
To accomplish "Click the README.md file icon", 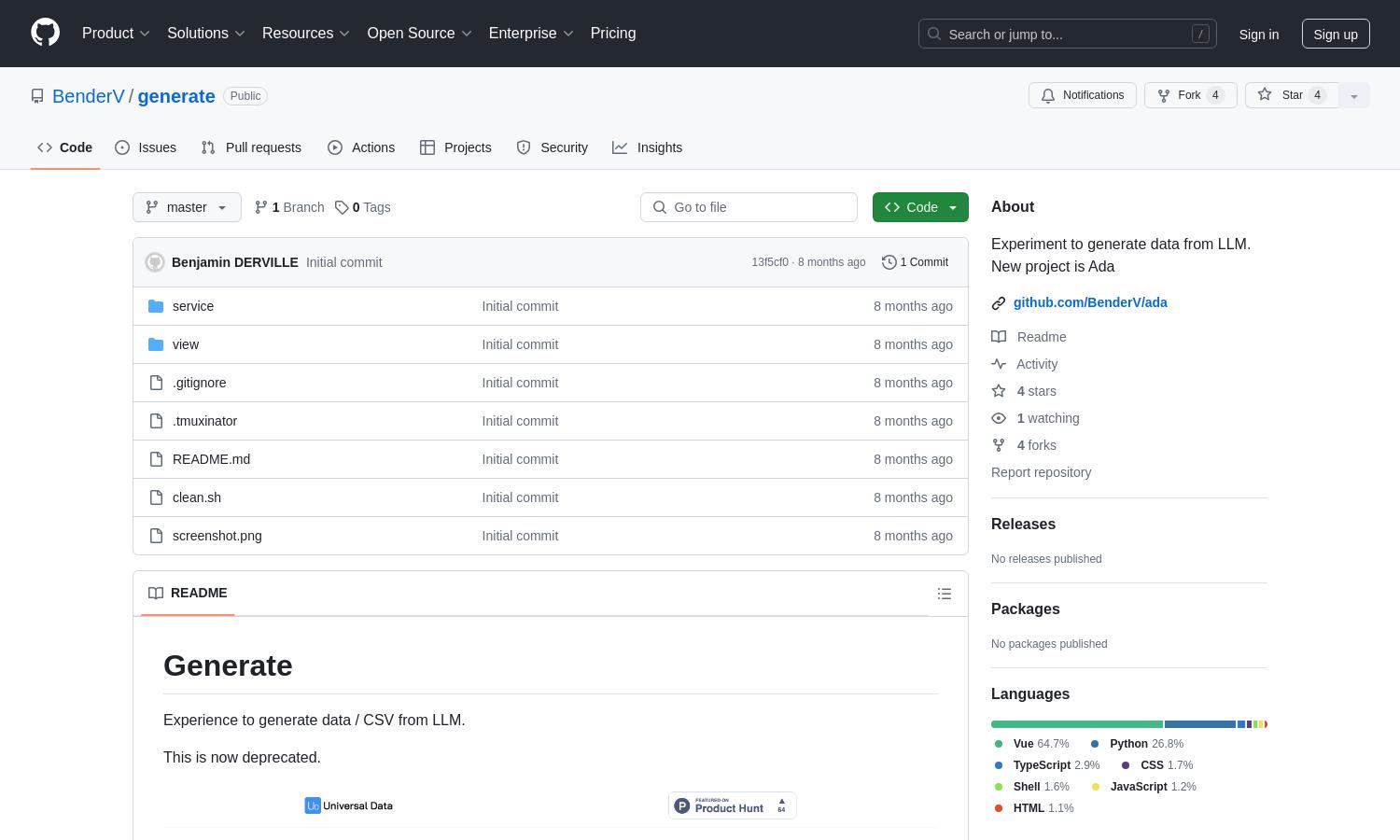I will (x=156, y=459).
